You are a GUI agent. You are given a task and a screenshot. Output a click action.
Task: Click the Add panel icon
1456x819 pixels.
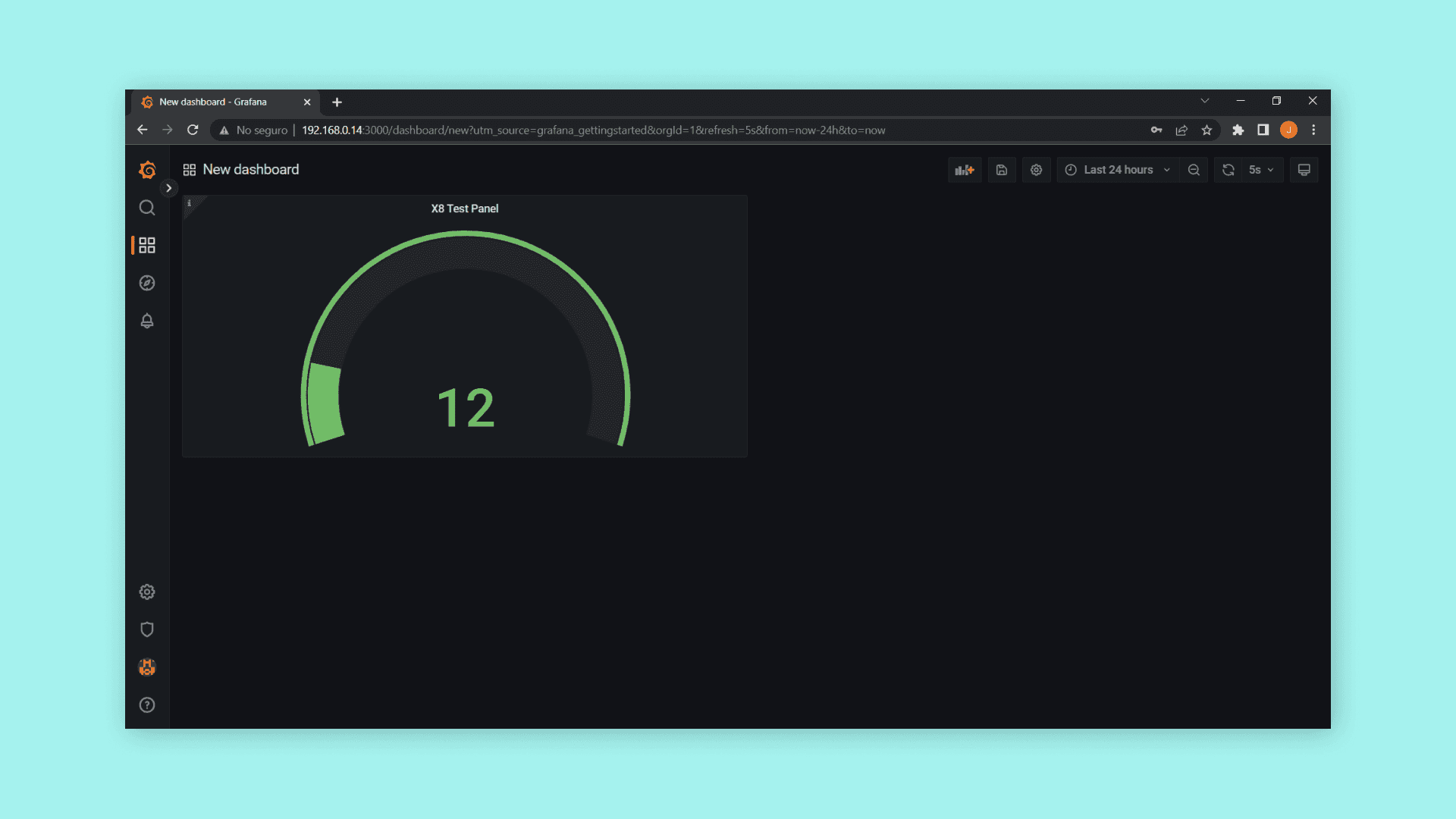pyautogui.click(x=965, y=170)
